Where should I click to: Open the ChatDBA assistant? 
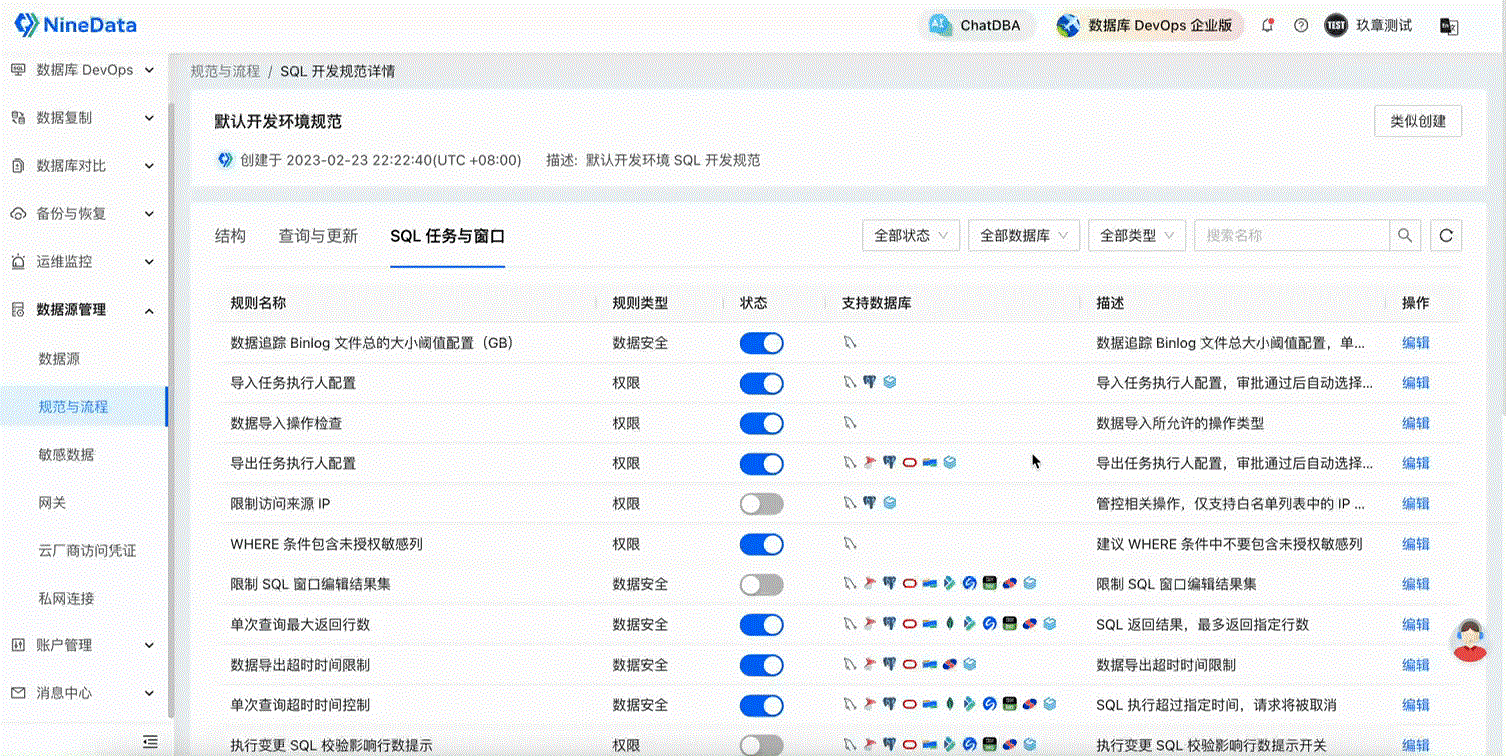(x=976, y=26)
